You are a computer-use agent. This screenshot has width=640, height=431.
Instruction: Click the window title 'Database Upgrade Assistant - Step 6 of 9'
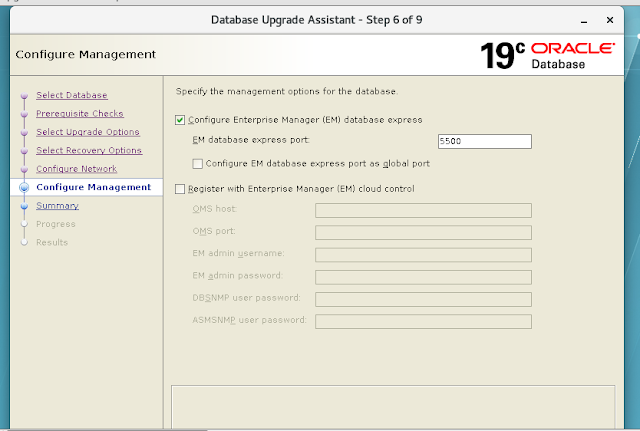pos(317,20)
